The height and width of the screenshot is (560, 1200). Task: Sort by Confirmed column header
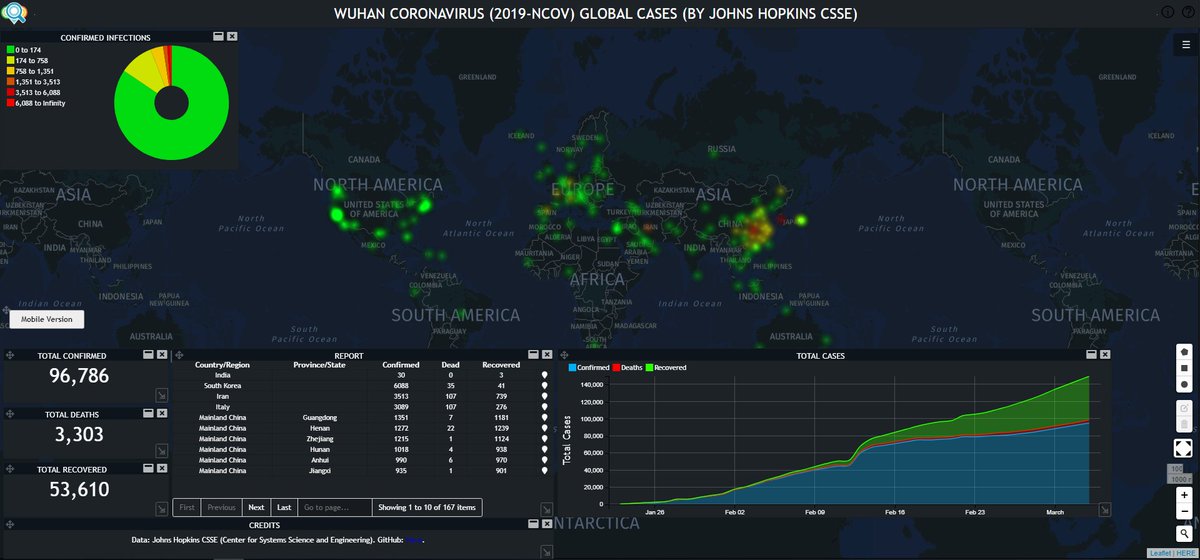[401, 365]
